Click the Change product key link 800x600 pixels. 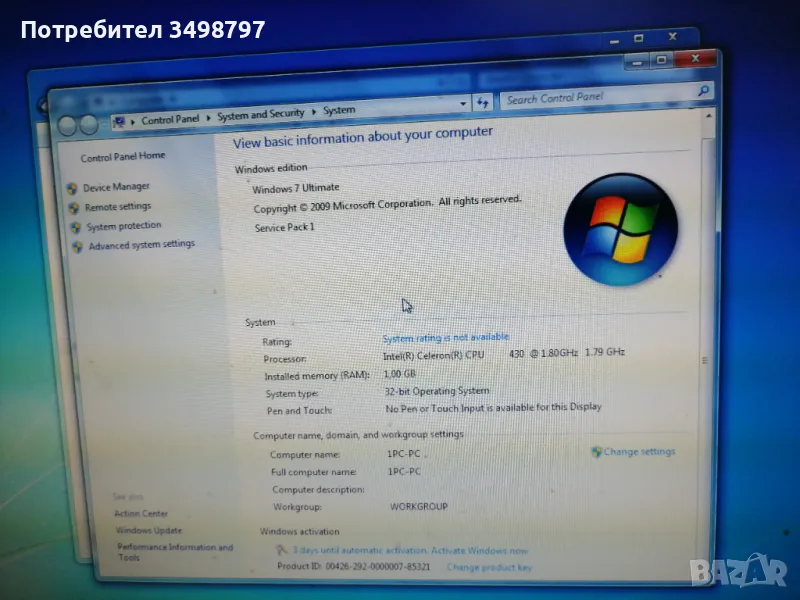489,567
